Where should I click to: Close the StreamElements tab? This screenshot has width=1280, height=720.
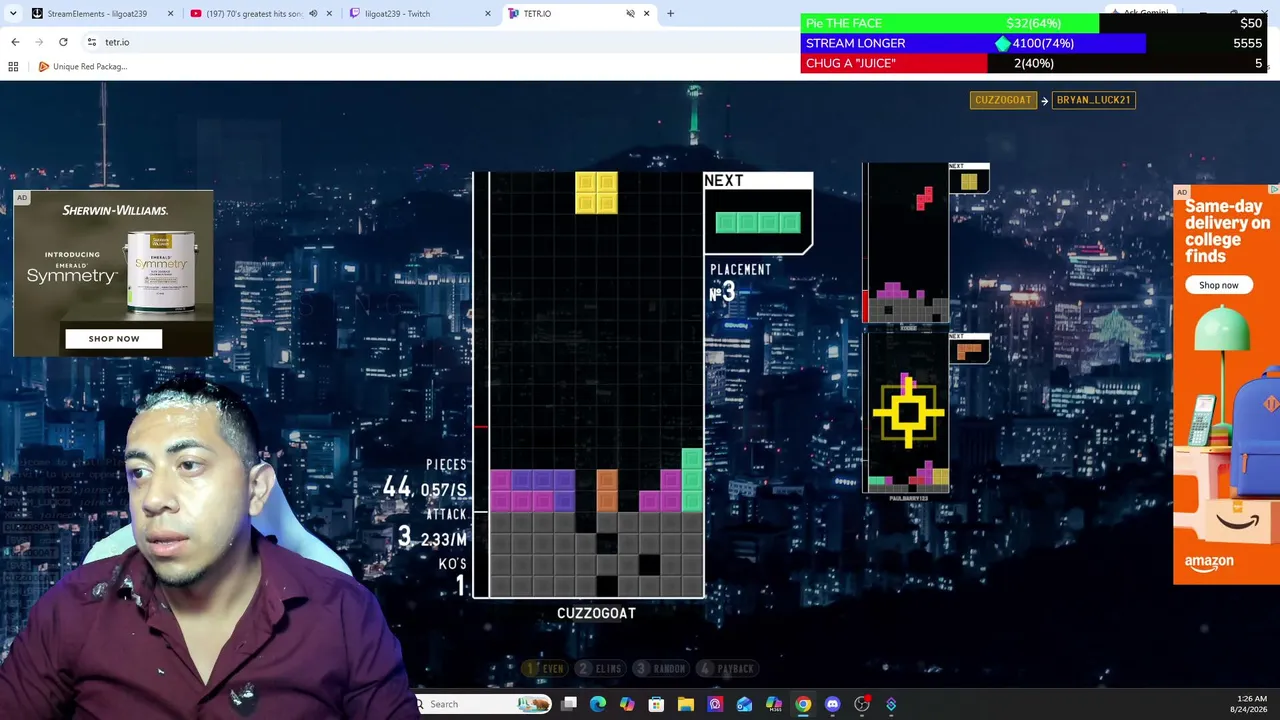pyautogui.click(x=170, y=13)
